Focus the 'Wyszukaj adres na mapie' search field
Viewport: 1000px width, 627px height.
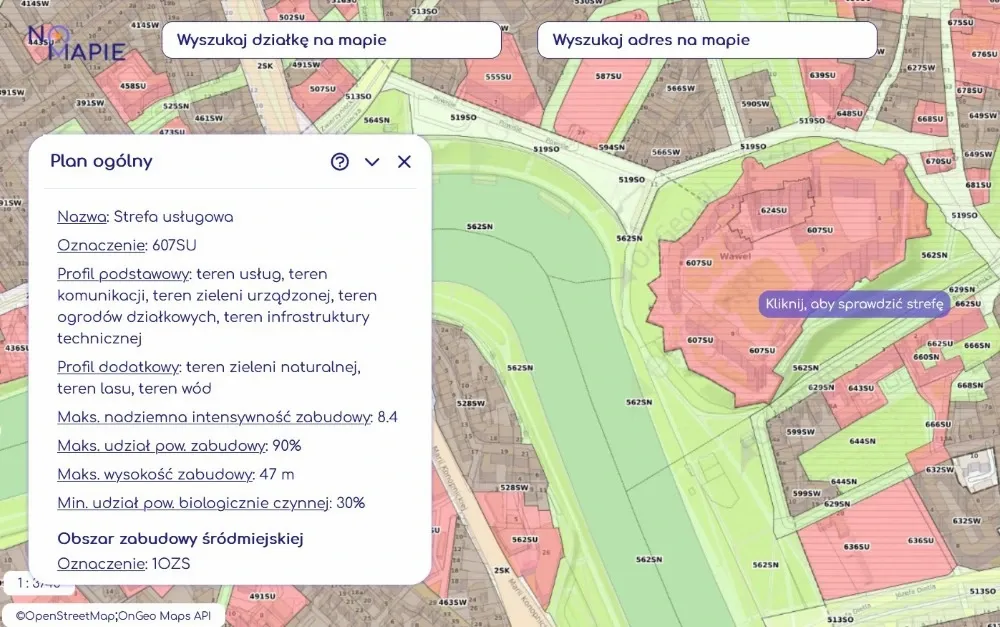tap(707, 40)
